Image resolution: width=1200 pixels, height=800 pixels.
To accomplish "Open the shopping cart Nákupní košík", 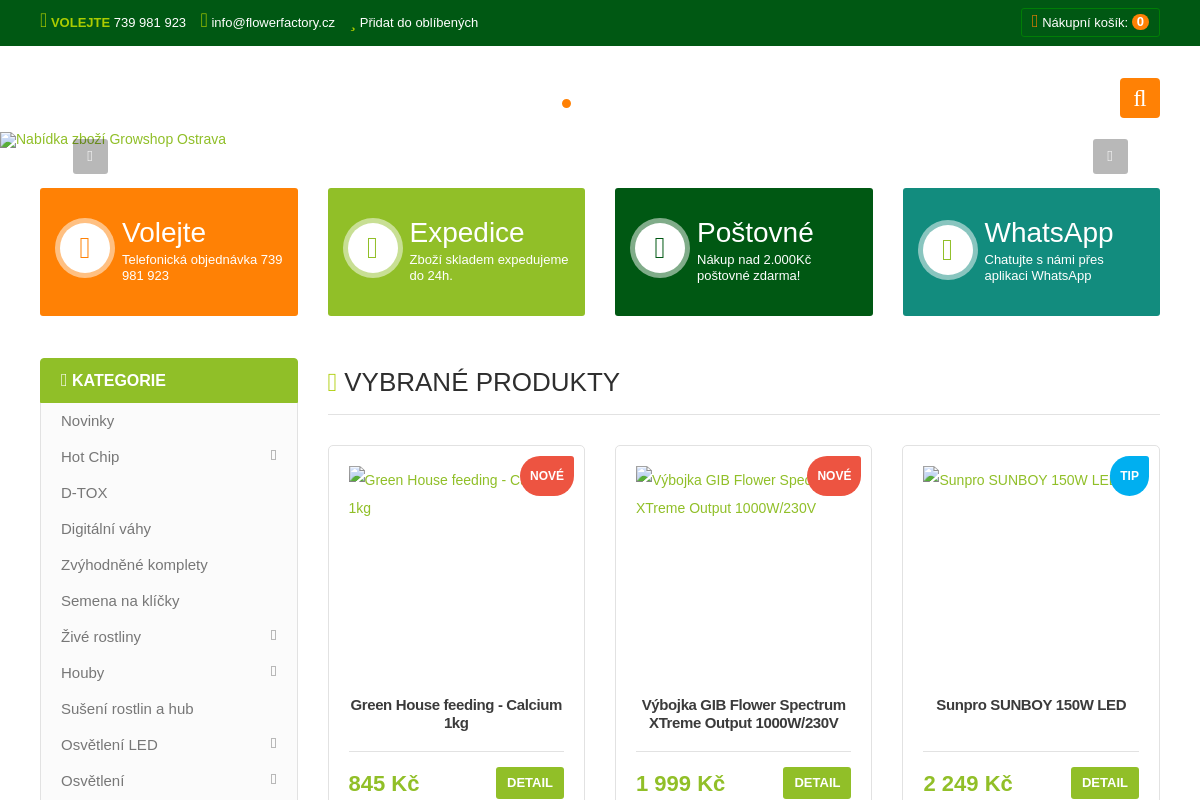I will (1089, 22).
